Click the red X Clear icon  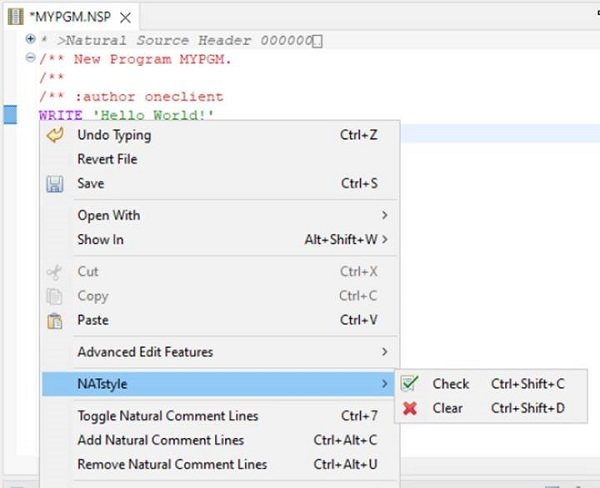tap(410, 408)
